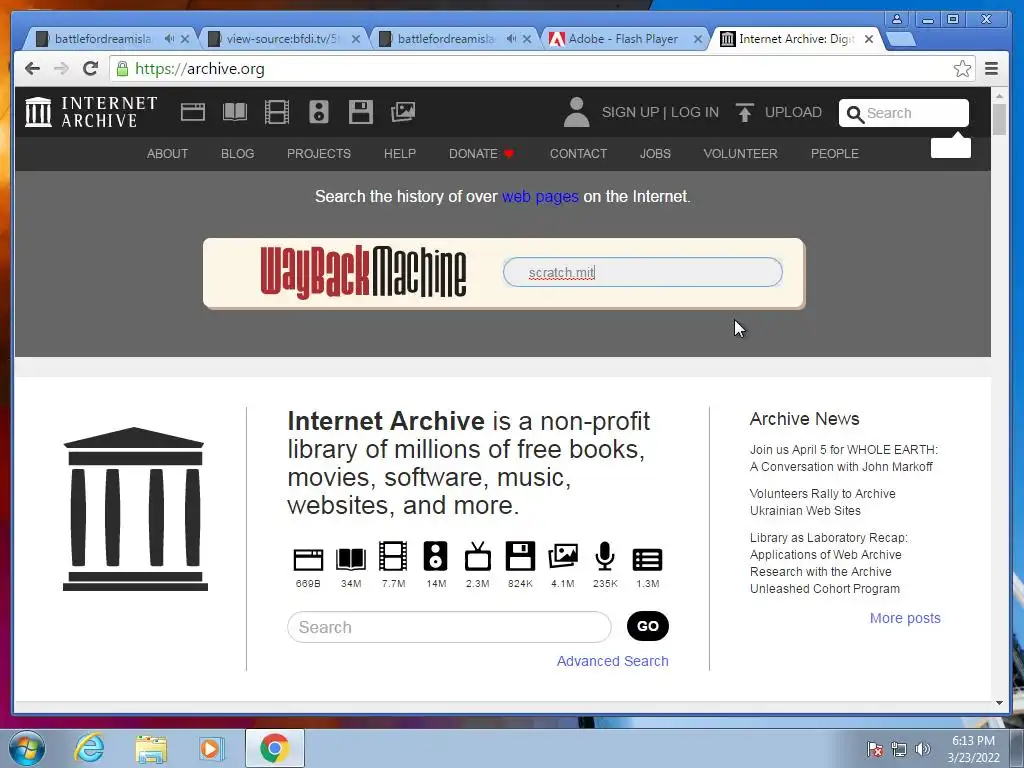Click the user avatar icon
Screen dimensions: 1024x768
tap(576, 112)
